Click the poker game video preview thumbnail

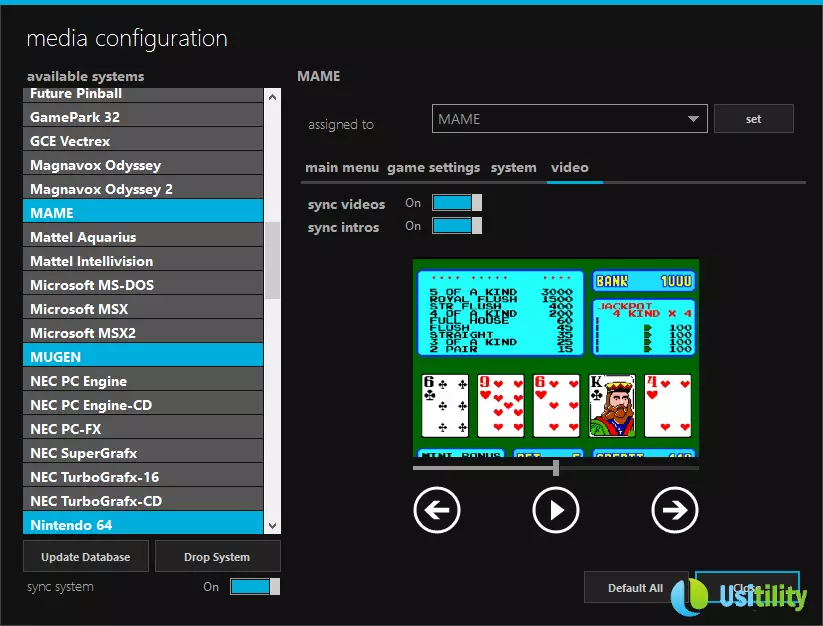[x=555, y=357]
